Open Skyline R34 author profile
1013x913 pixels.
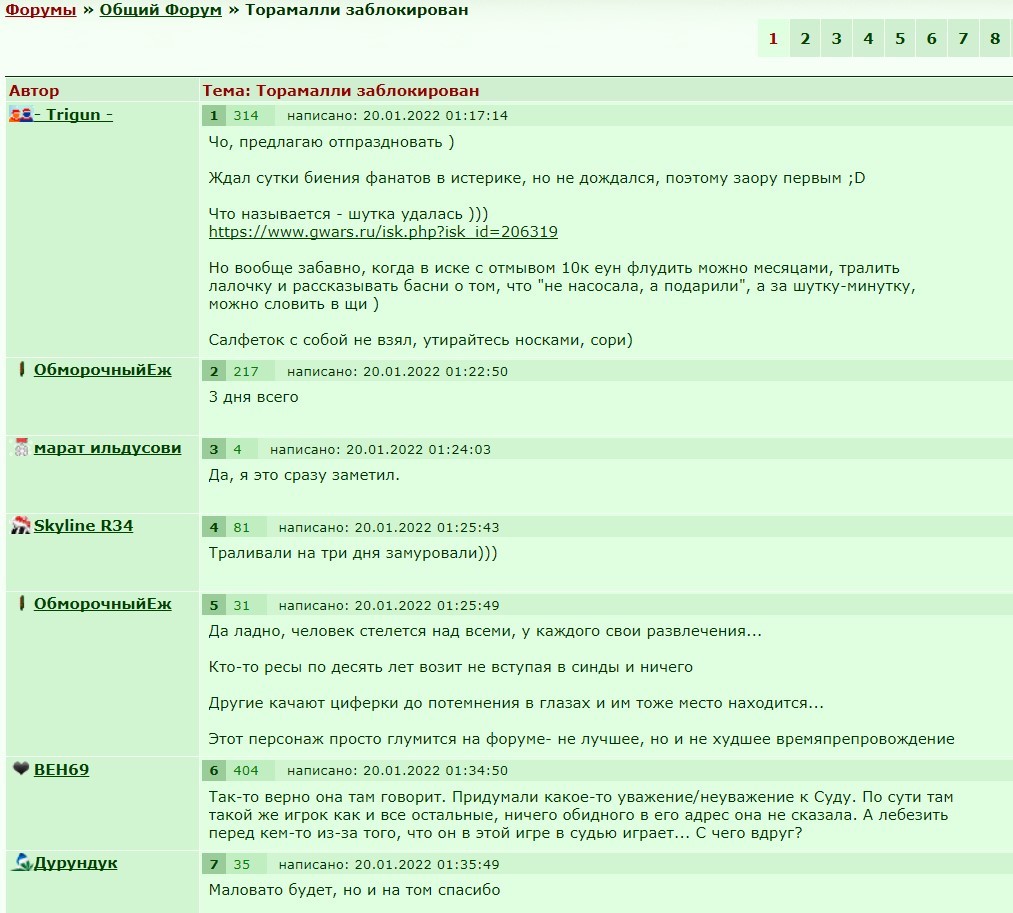[x=83, y=525]
